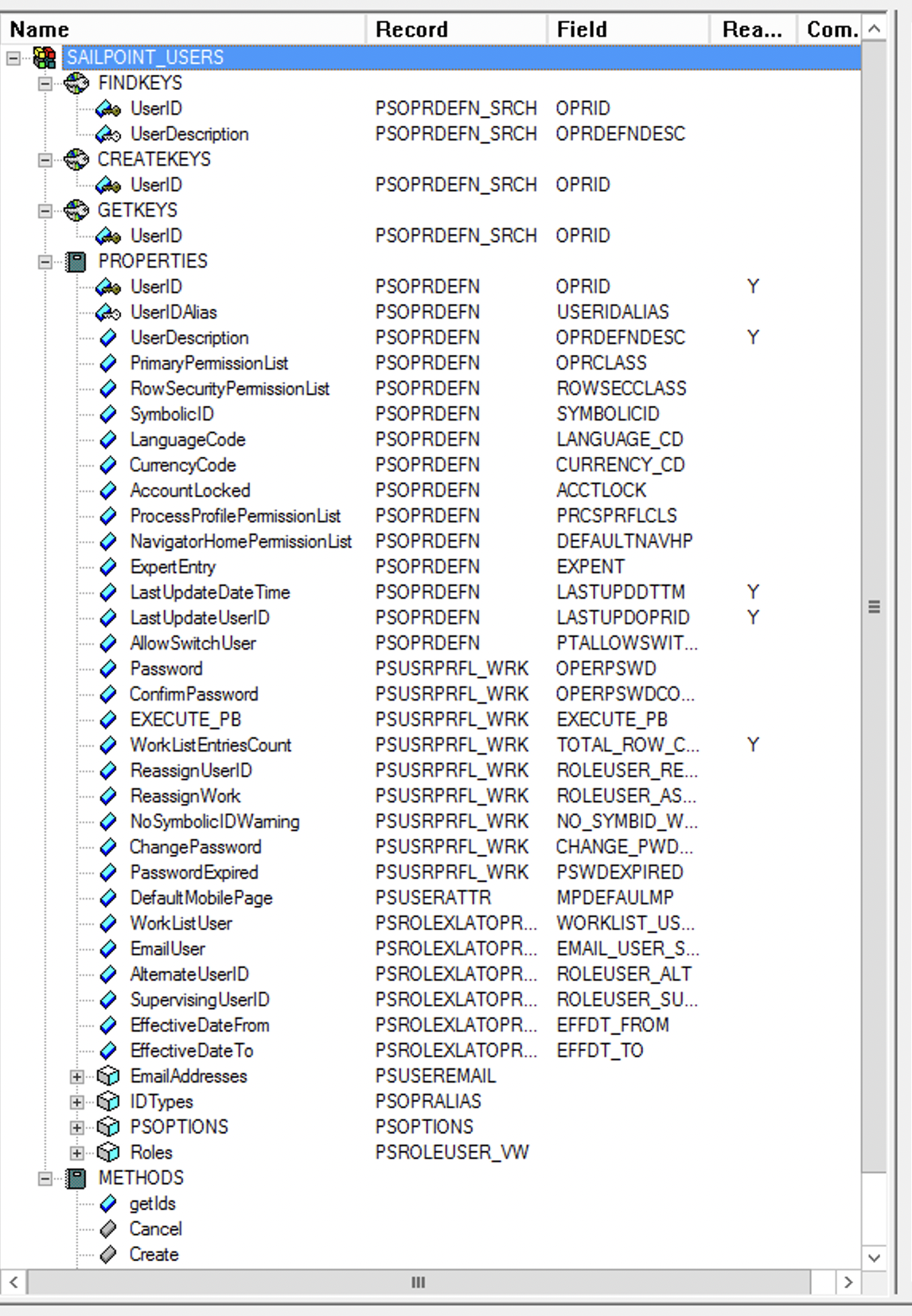Click the property icon beside PrimaryPermissionList

coord(108,363)
